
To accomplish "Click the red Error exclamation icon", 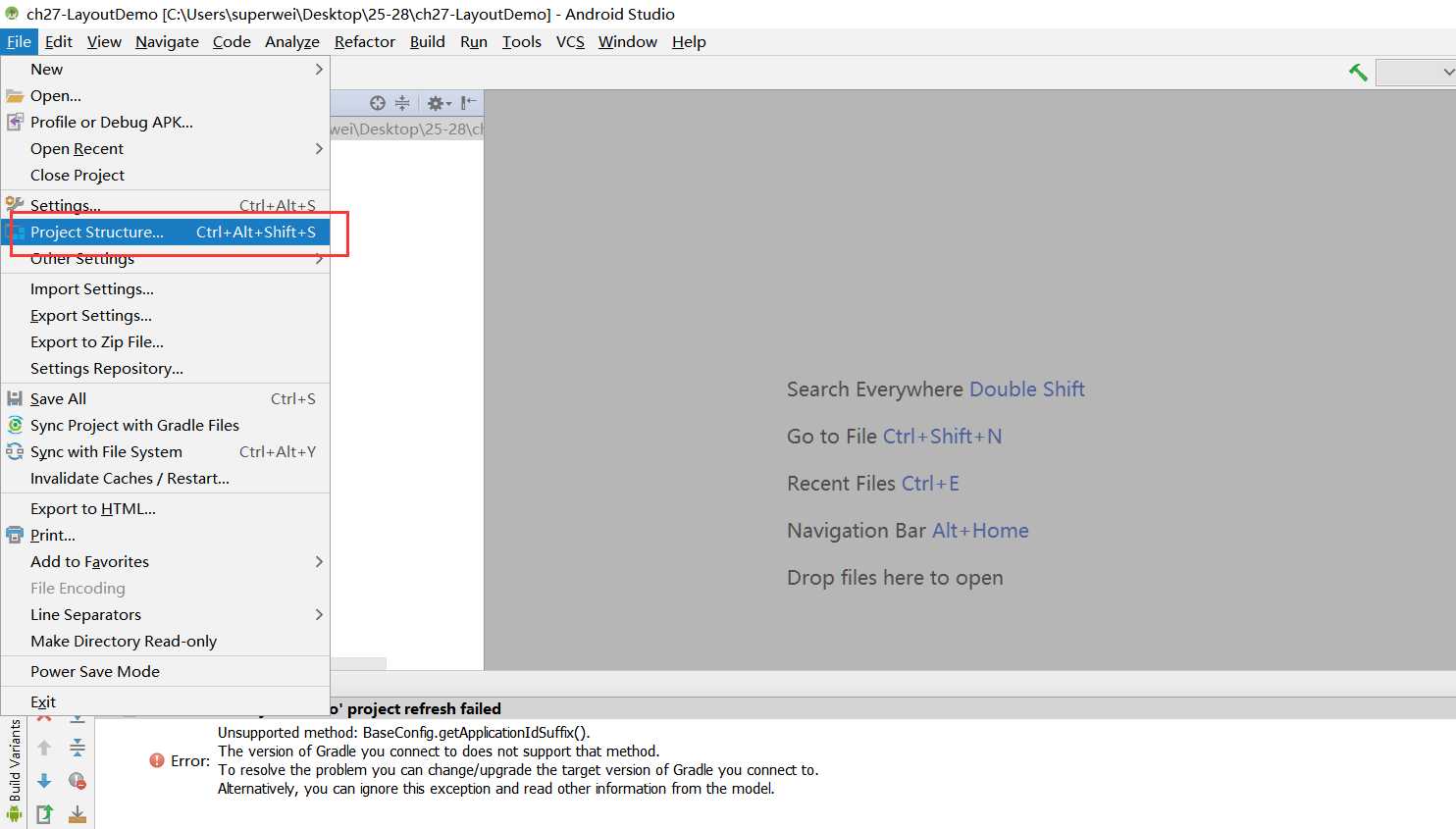I will pos(157,760).
